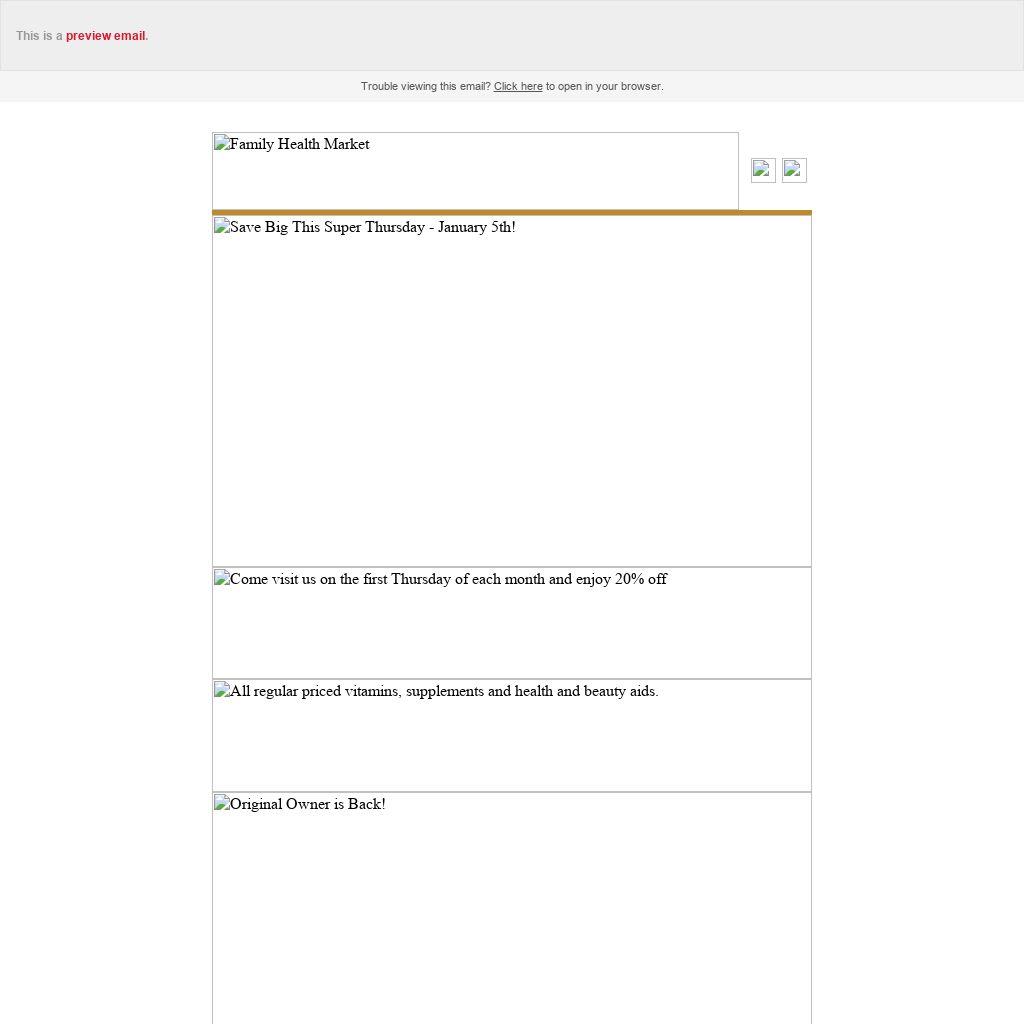Click the 'January 5th!' alt text
The image size is (1024, 1024).
pyautogui.click(x=476, y=227)
